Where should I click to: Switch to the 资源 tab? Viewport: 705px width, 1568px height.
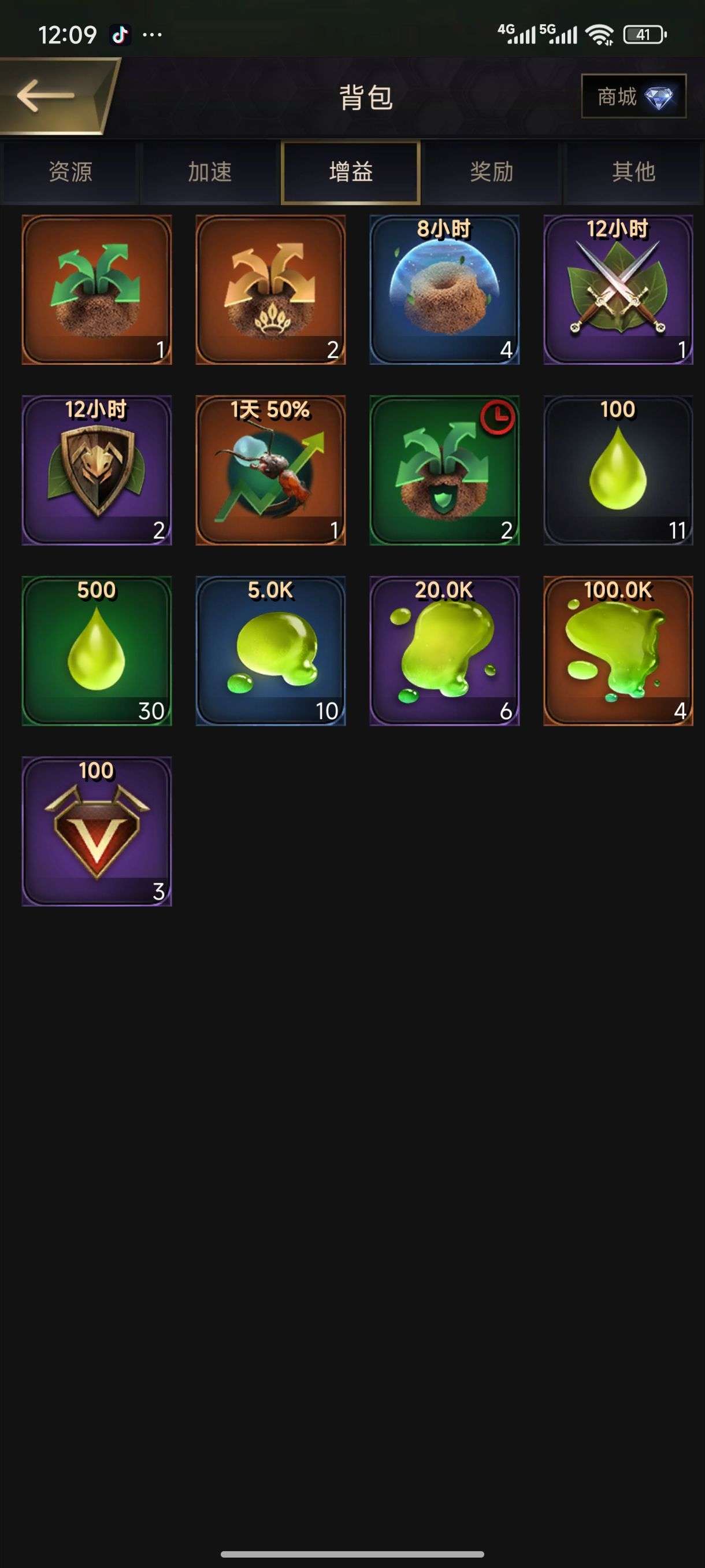tap(70, 172)
